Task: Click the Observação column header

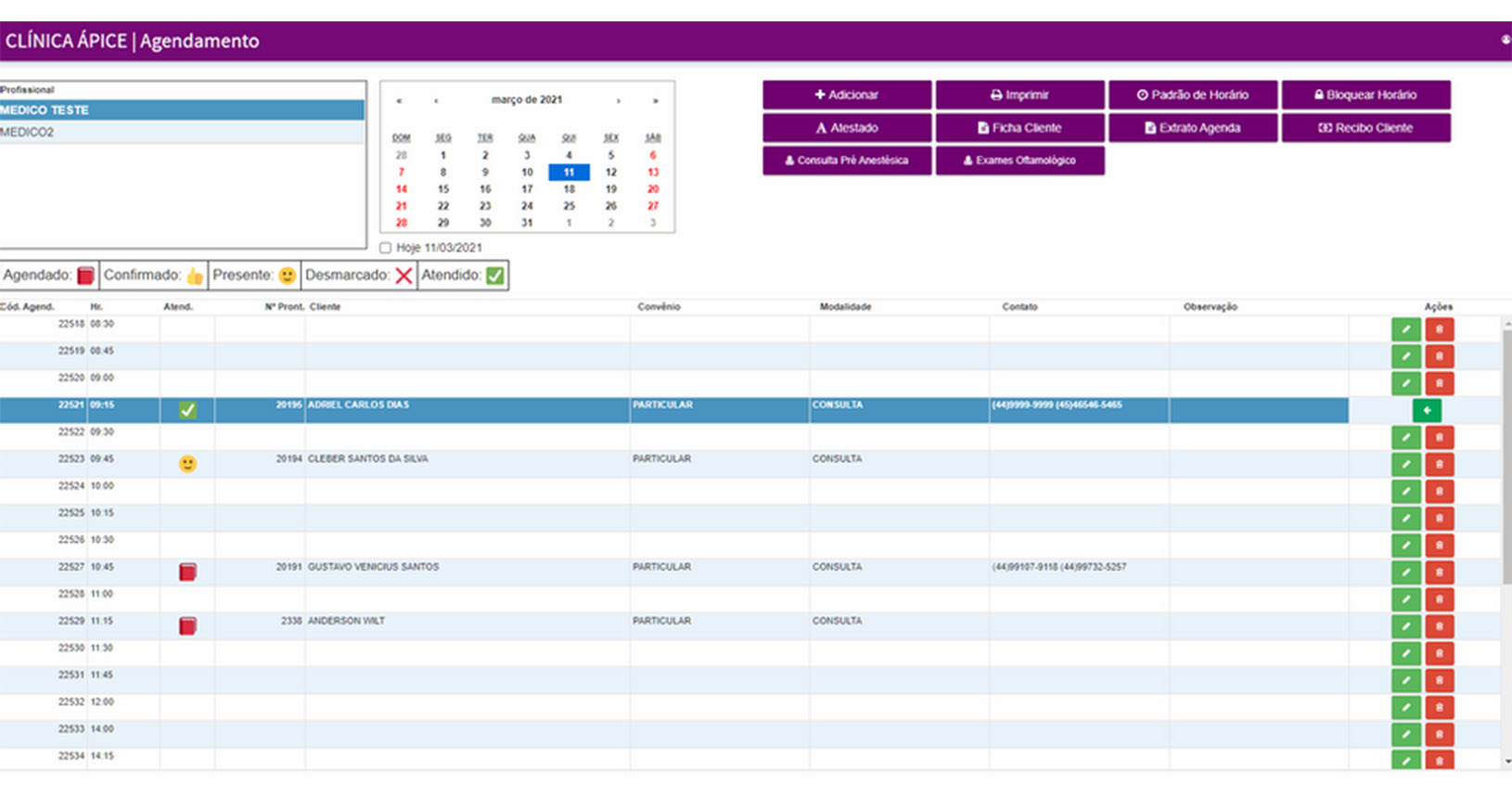Action: click(x=1211, y=307)
